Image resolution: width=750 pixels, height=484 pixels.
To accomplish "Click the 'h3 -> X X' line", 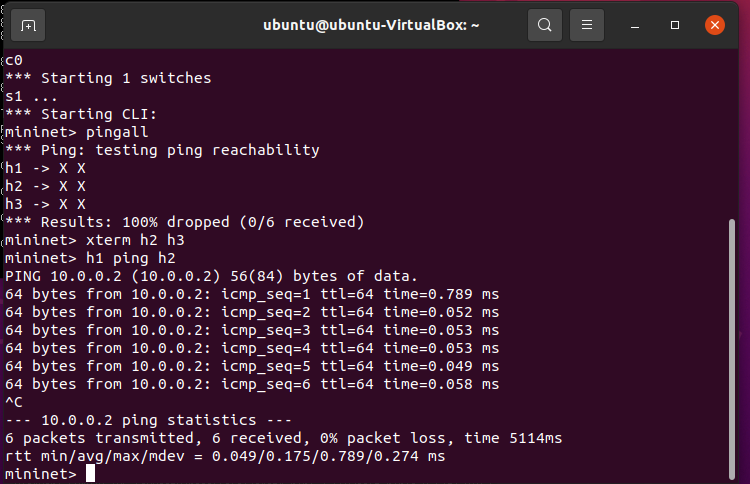I will tap(46, 204).
